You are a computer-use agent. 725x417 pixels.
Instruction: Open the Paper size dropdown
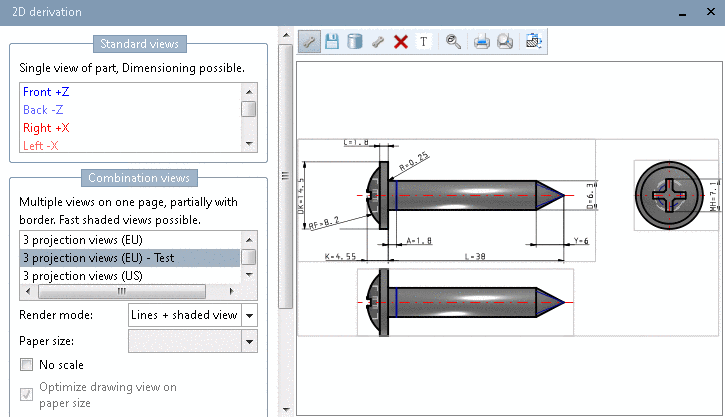coord(249,341)
